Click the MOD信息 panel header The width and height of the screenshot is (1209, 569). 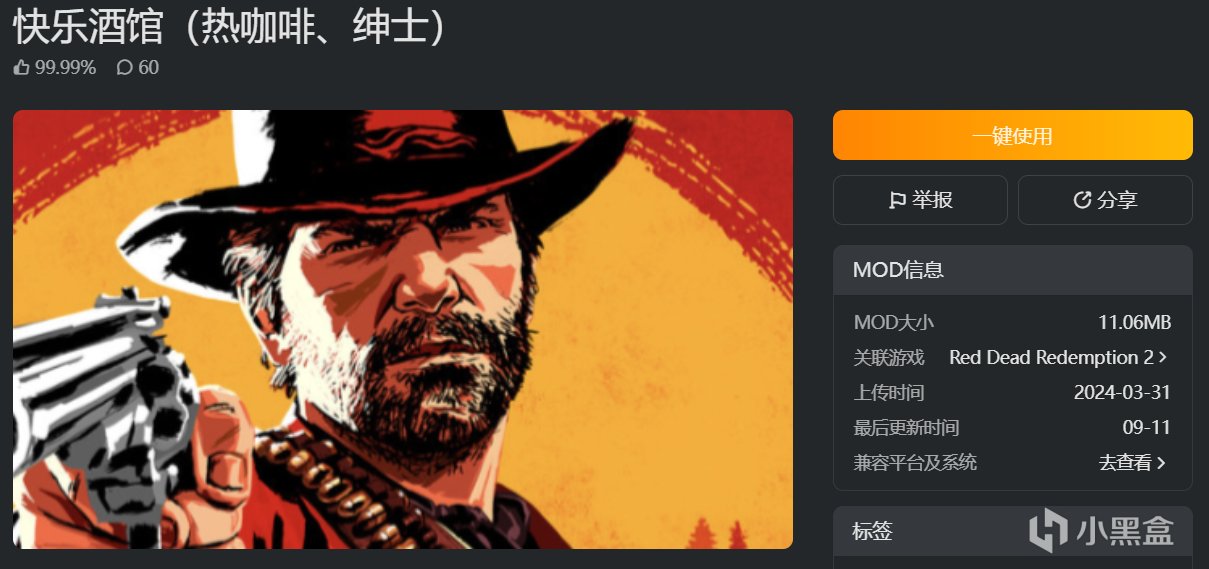coord(1012,270)
